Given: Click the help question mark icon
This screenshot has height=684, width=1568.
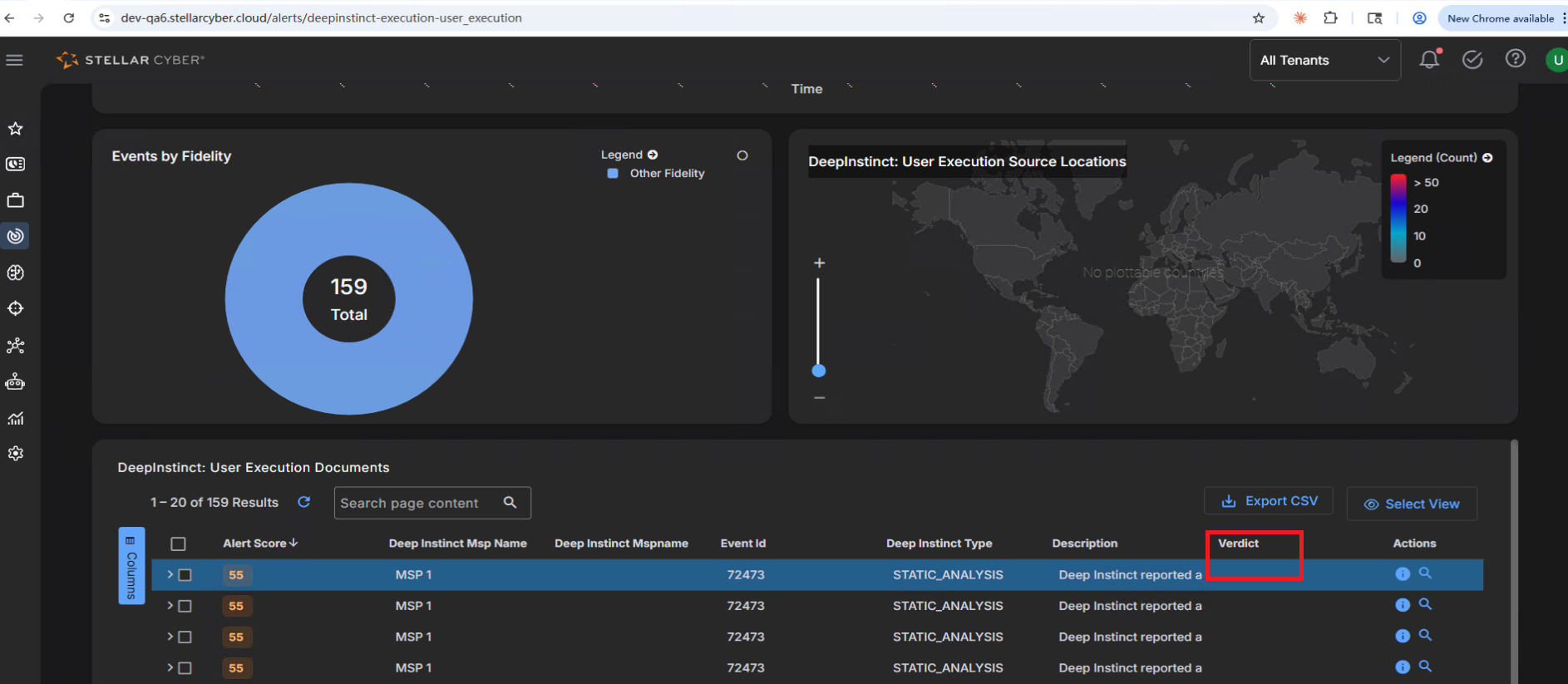Looking at the screenshot, I should pyautogui.click(x=1516, y=59).
